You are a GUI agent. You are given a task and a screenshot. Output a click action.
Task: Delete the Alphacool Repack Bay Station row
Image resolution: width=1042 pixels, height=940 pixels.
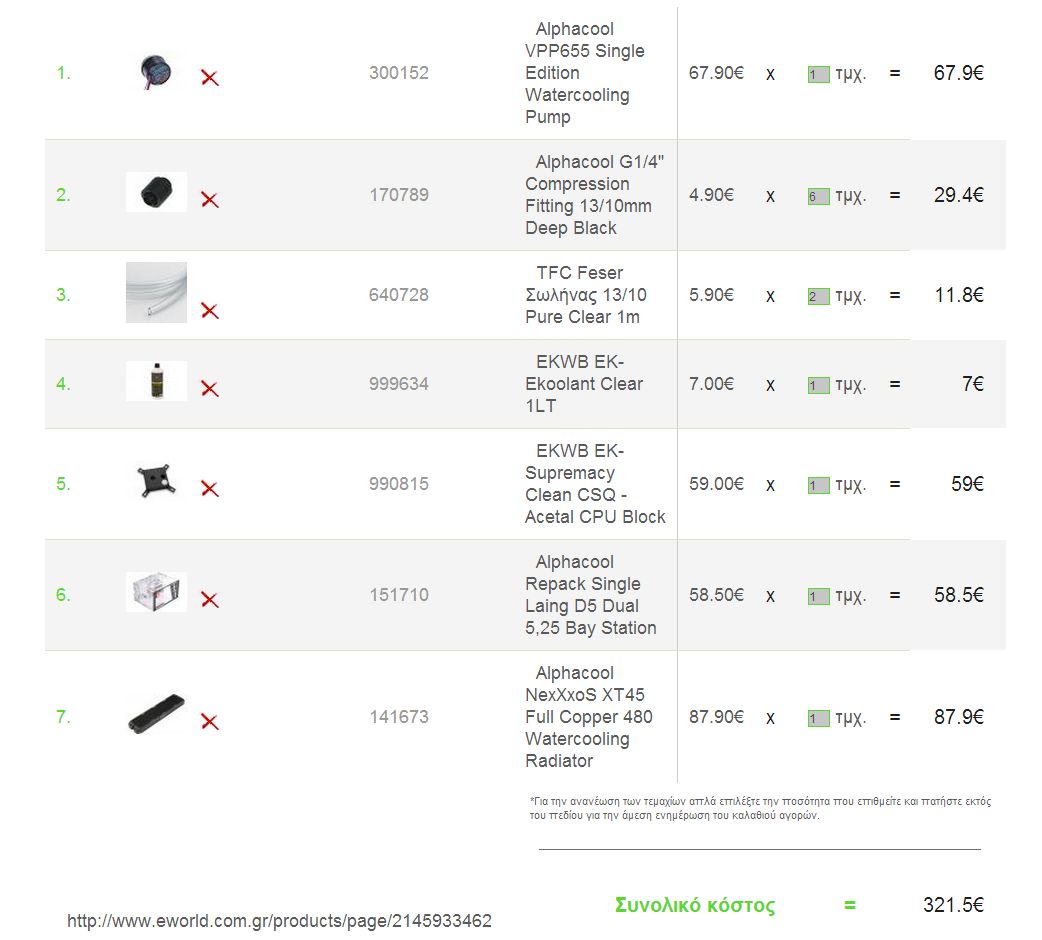click(210, 600)
